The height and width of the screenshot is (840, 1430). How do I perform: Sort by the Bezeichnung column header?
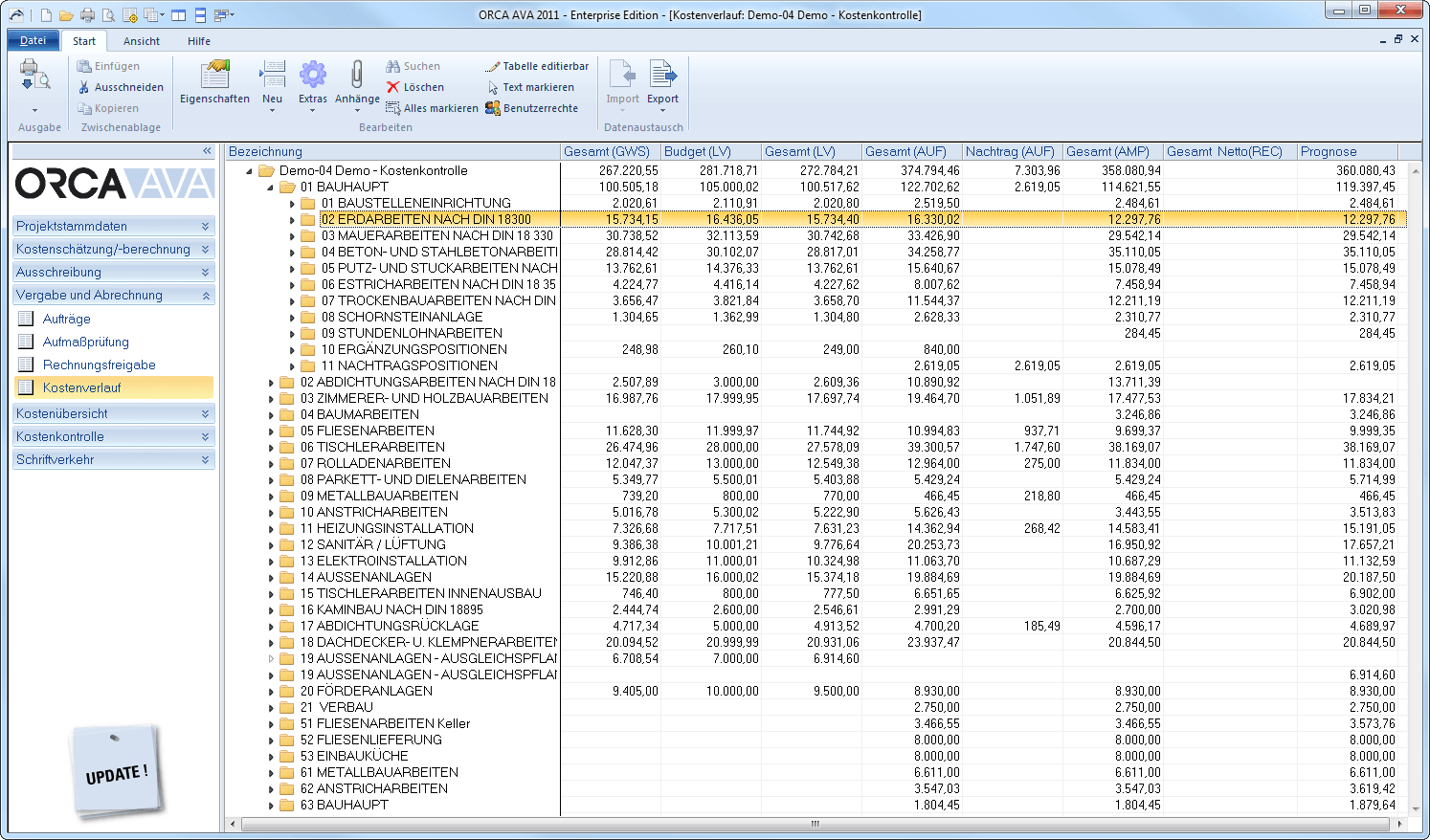click(x=392, y=151)
